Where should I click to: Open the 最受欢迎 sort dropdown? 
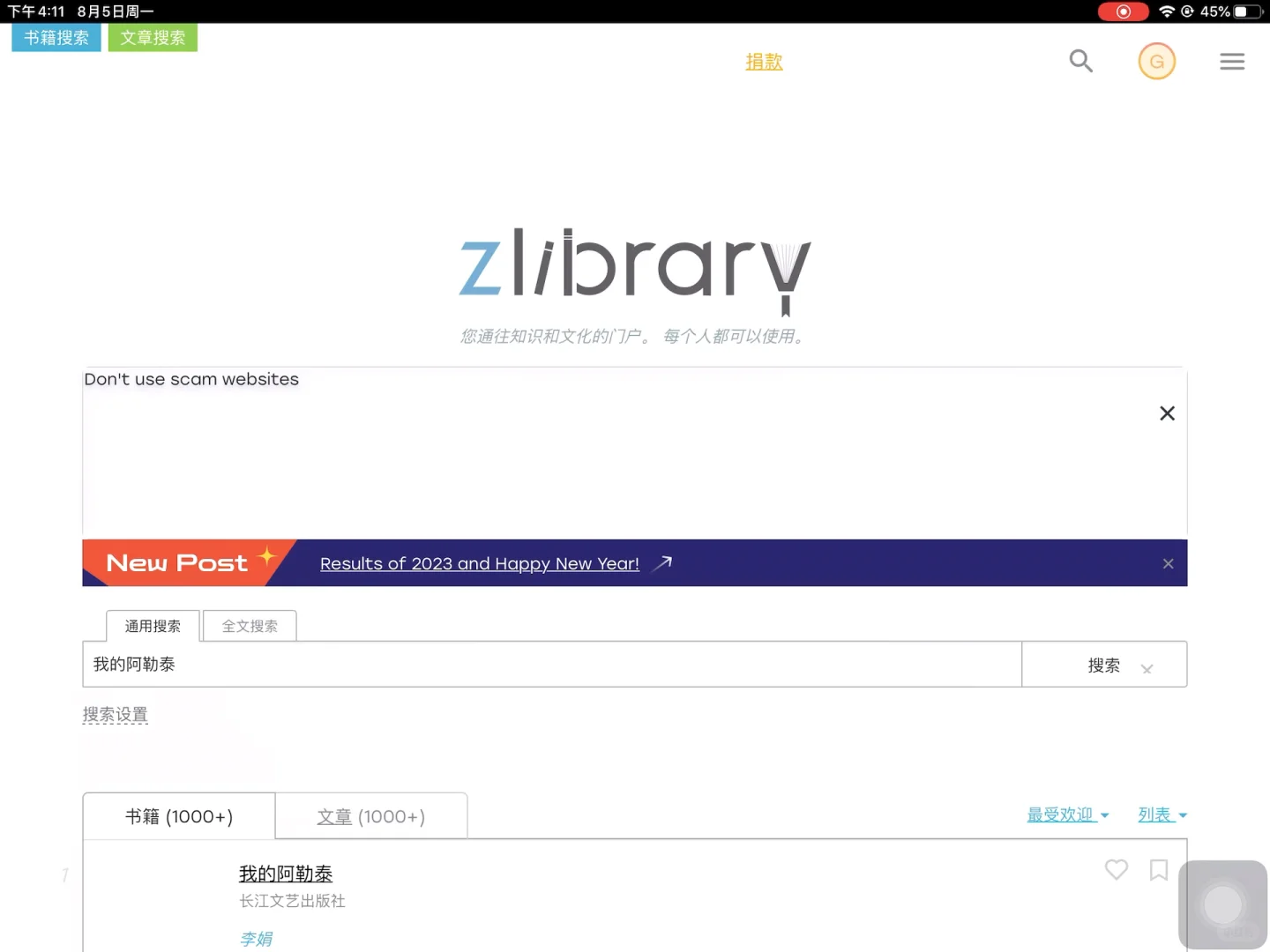click(1067, 814)
